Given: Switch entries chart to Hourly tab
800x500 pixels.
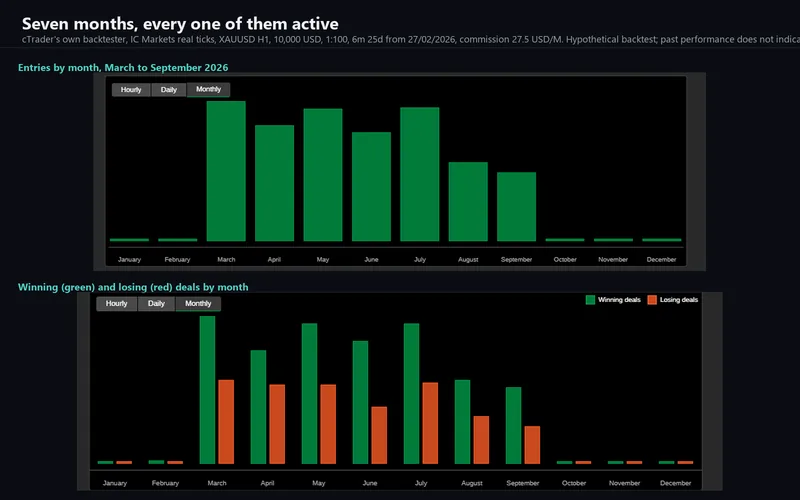Looking at the screenshot, I should point(131,90).
